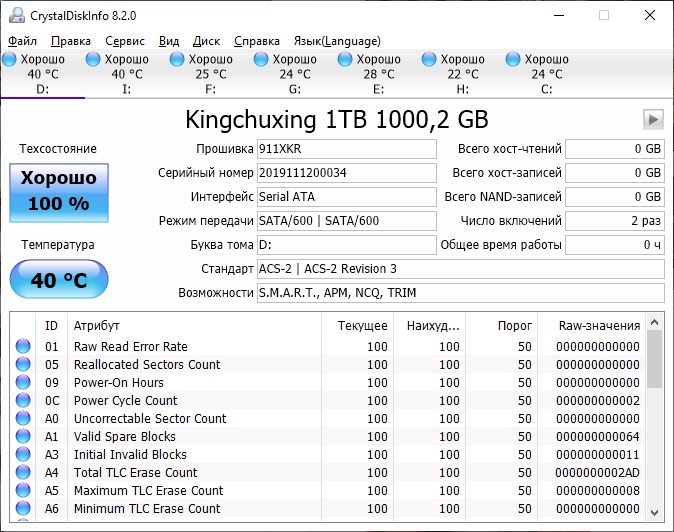
Task: Click status orb for Power Cycle Count
Action: pyautogui.click(x=23, y=400)
